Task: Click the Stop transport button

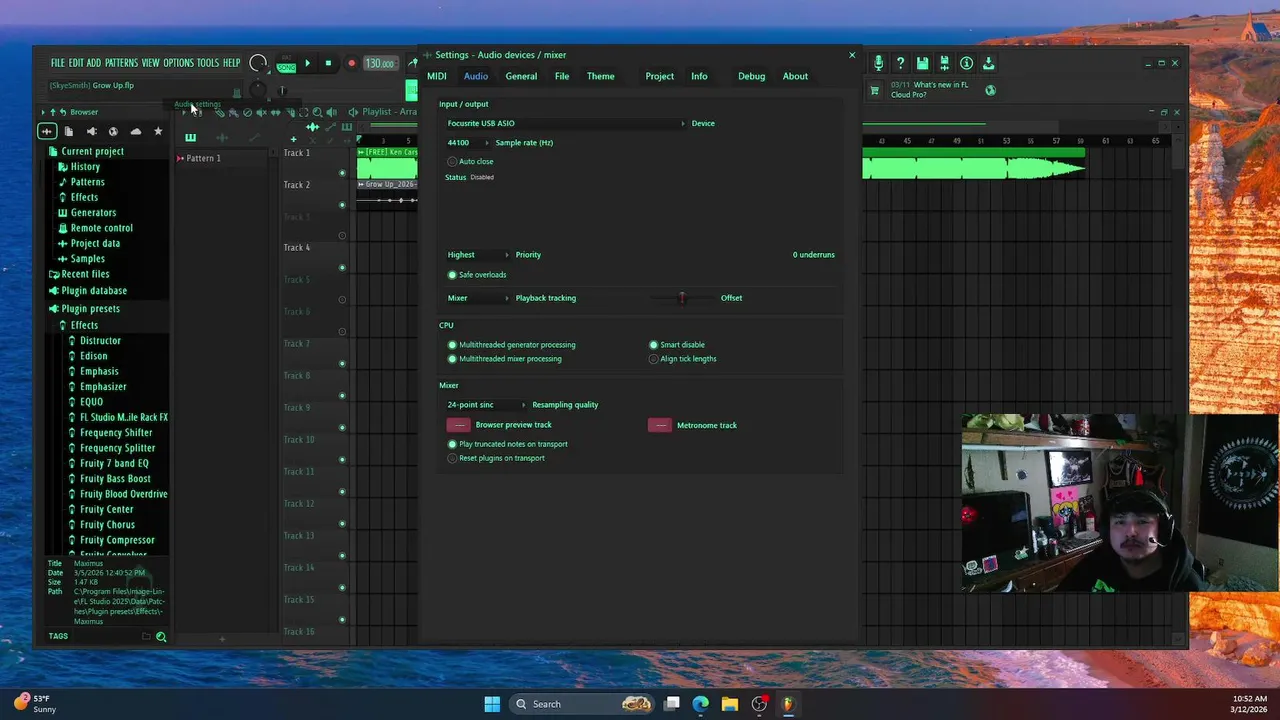Action: point(328,63)
